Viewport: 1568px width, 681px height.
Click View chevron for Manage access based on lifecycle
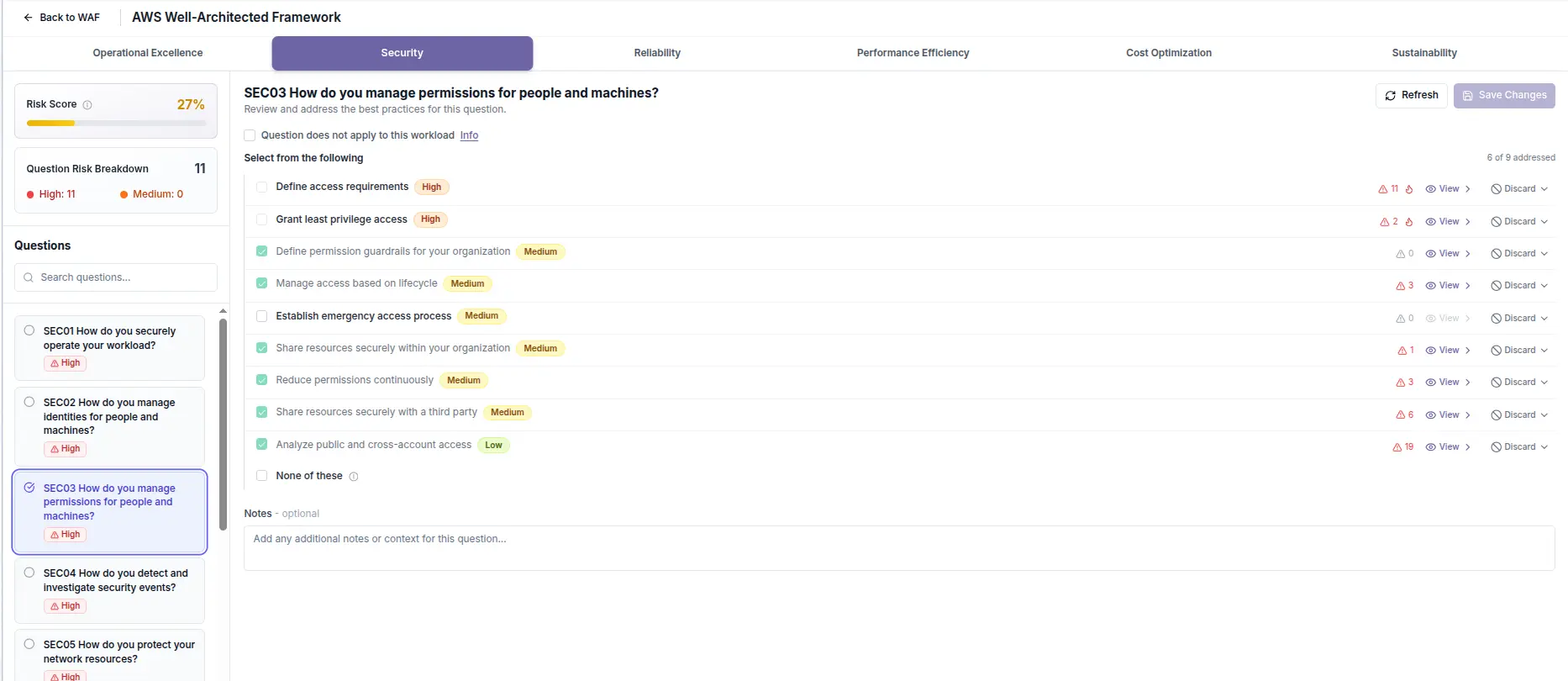click(x=1468, y=286)
